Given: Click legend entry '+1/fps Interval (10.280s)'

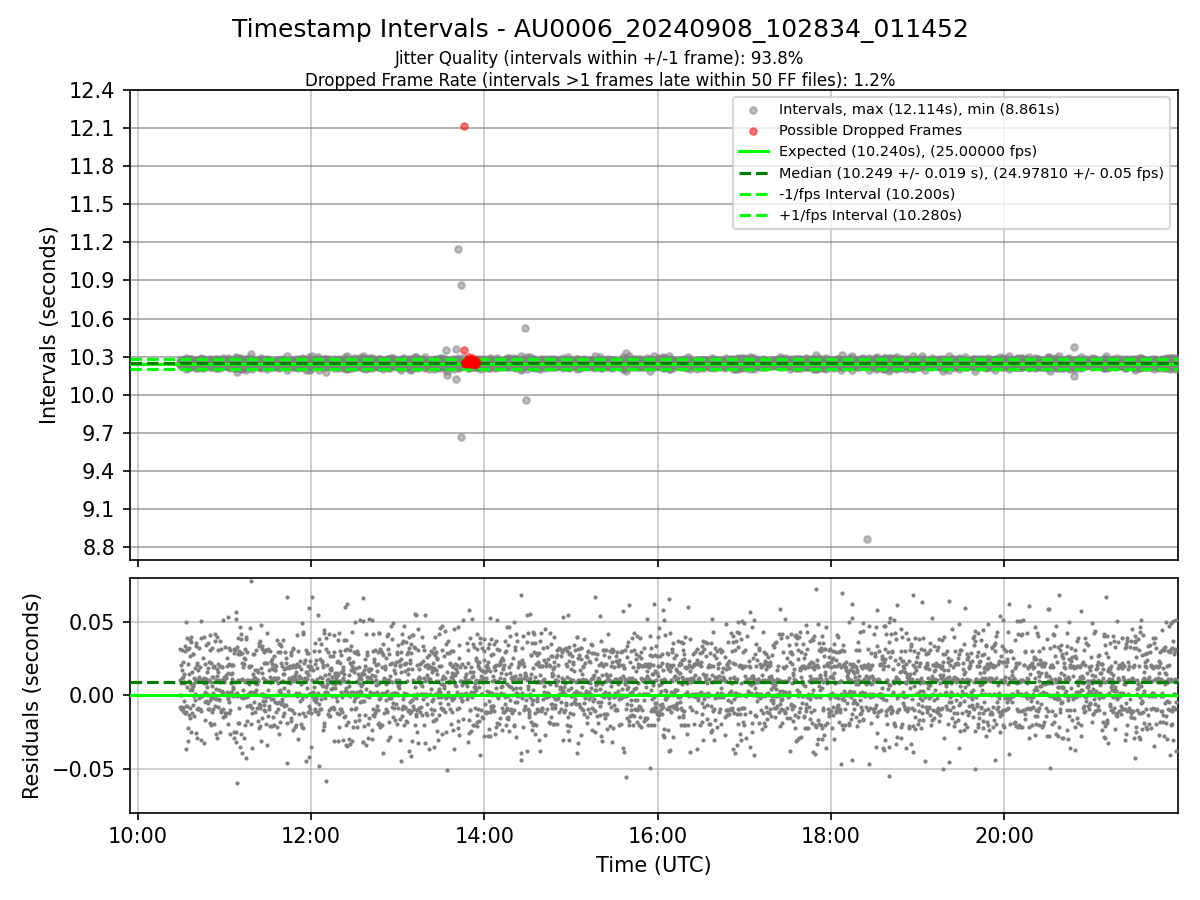Looking at the screenshot, I should pyautogui.click(x=869, y=215).
